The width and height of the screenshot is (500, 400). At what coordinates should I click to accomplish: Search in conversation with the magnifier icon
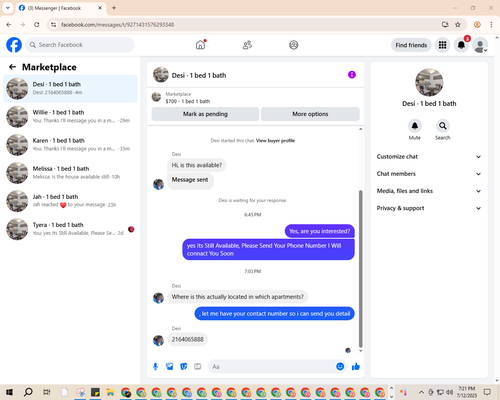[443, 126]
